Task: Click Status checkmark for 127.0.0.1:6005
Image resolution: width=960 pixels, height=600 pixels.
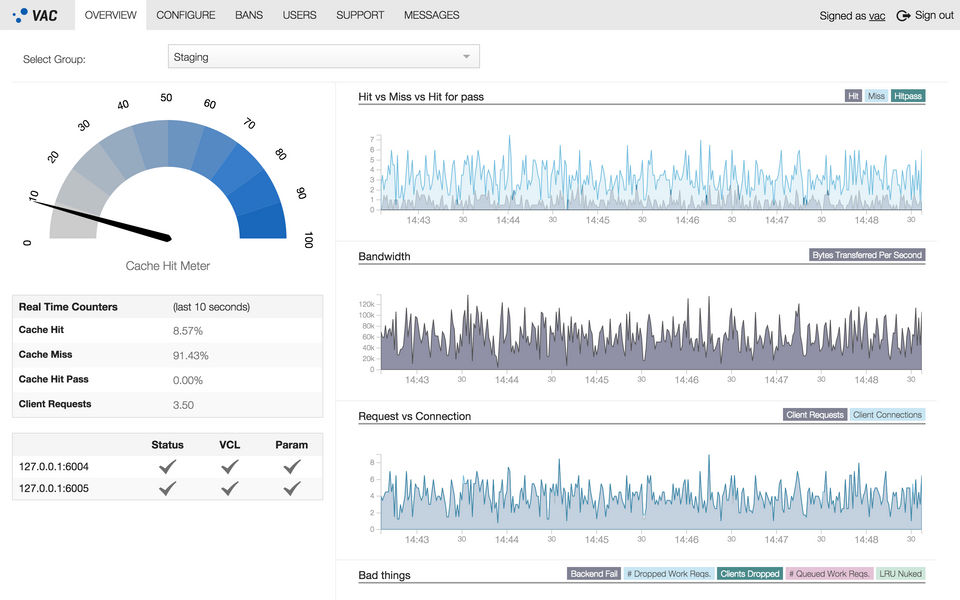Action: 167,488
